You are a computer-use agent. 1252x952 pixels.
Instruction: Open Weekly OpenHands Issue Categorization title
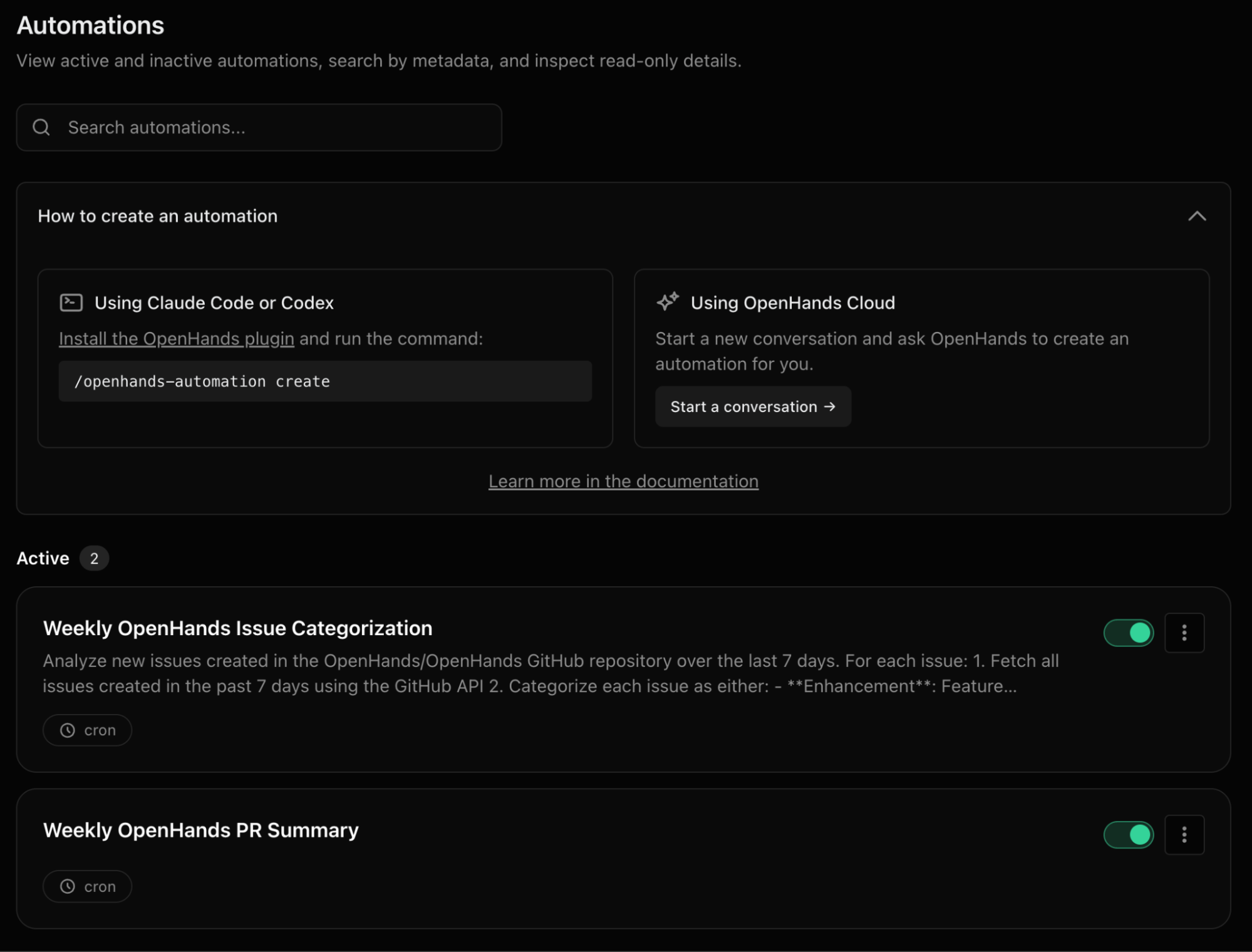(237, 628)
